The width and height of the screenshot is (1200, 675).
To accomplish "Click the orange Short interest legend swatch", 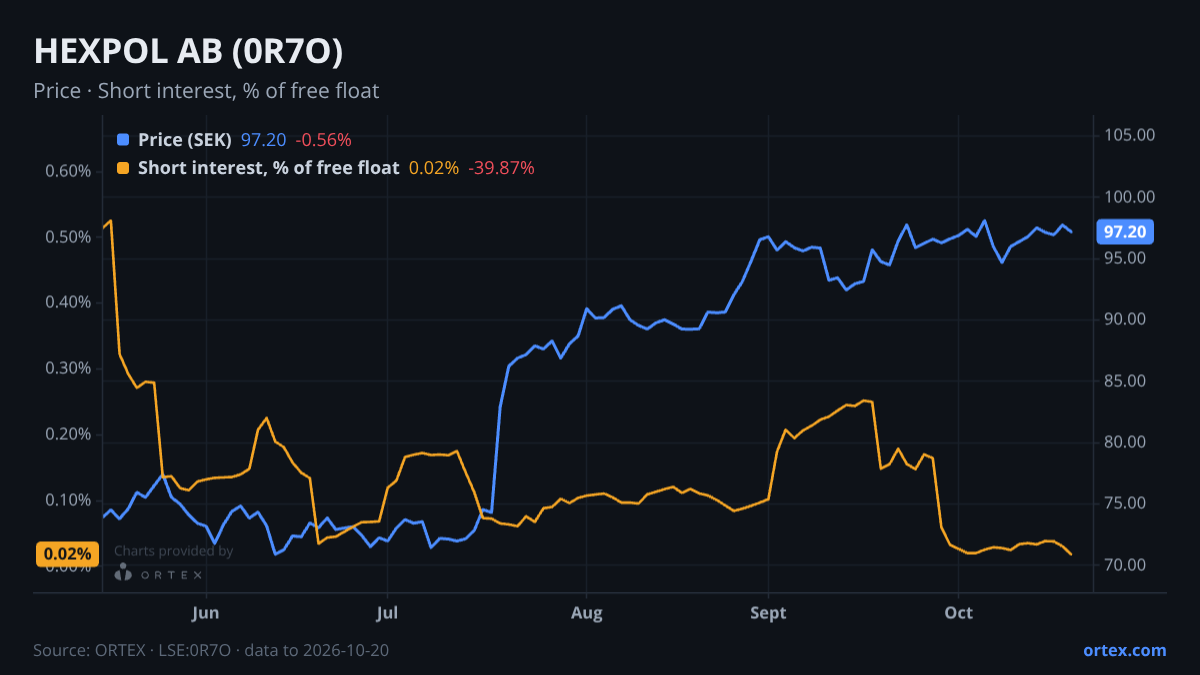I will coord(123,168).
